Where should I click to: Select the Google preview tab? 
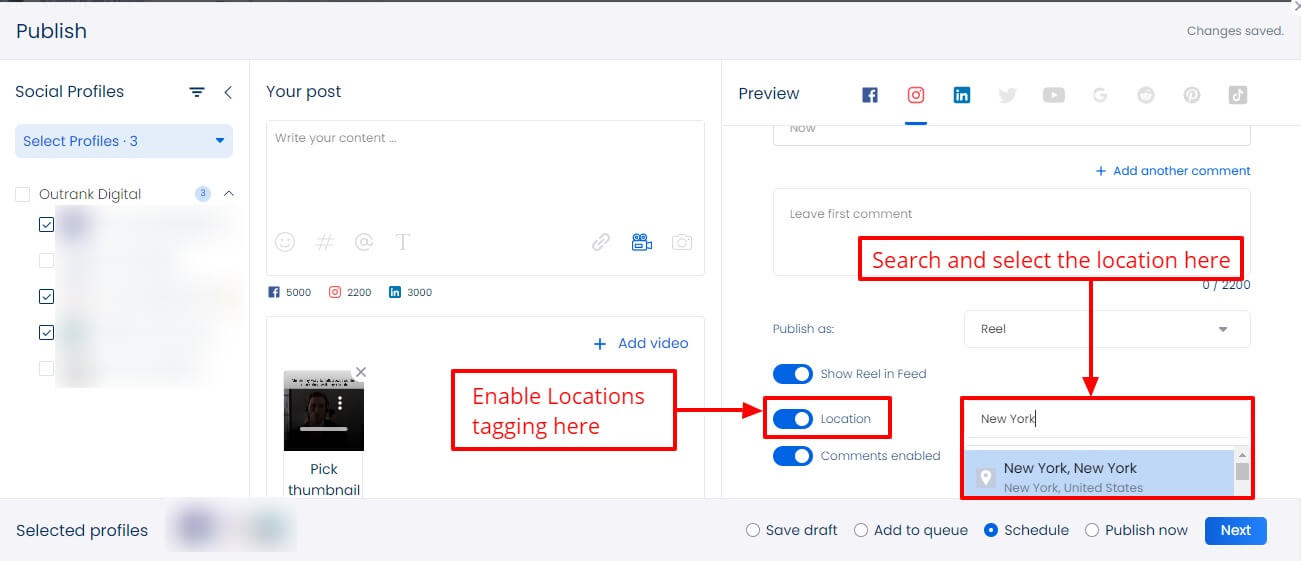click(x=1100, y=95)
